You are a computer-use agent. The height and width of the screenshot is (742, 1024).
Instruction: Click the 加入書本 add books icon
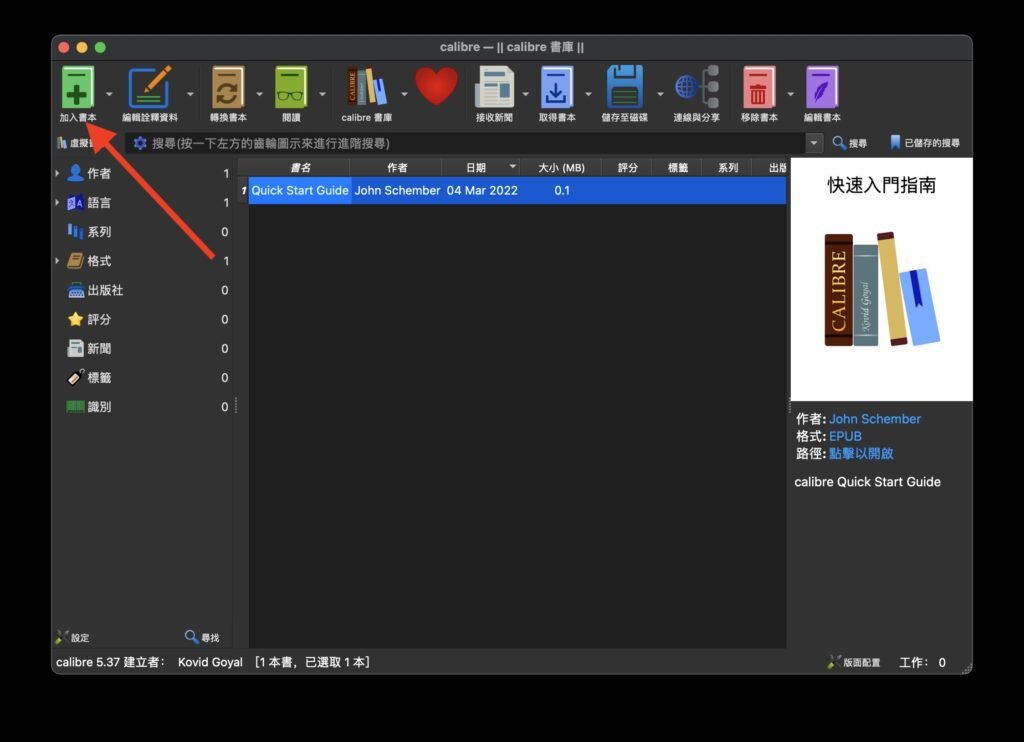(77, 88)
